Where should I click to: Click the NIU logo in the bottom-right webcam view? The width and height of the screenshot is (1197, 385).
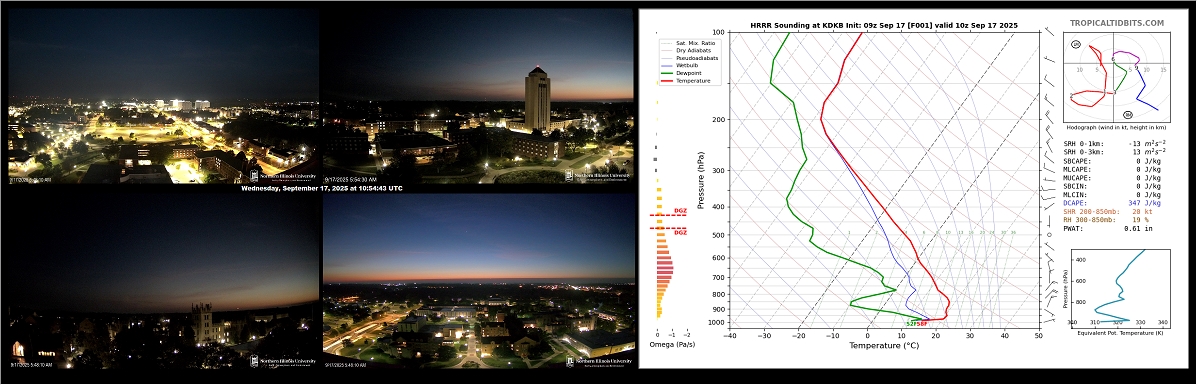pos(599,361)
